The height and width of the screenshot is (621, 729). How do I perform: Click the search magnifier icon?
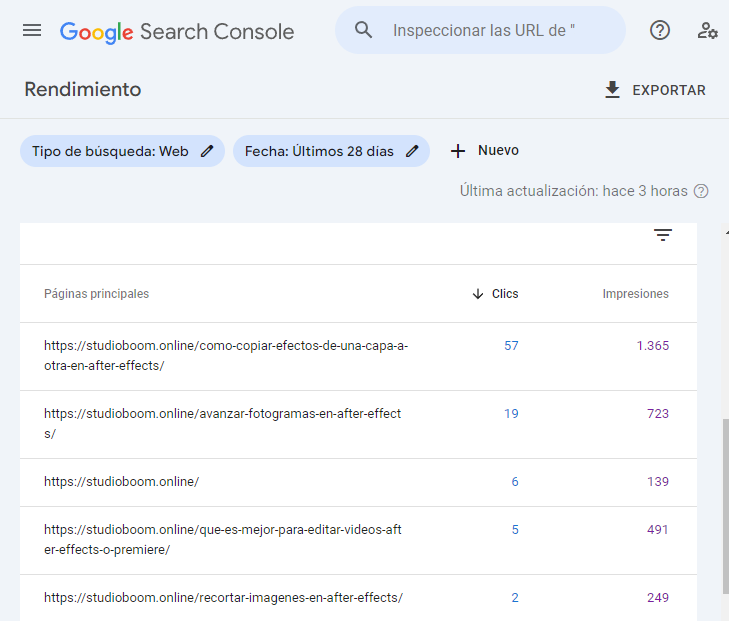tap(364, 30)
